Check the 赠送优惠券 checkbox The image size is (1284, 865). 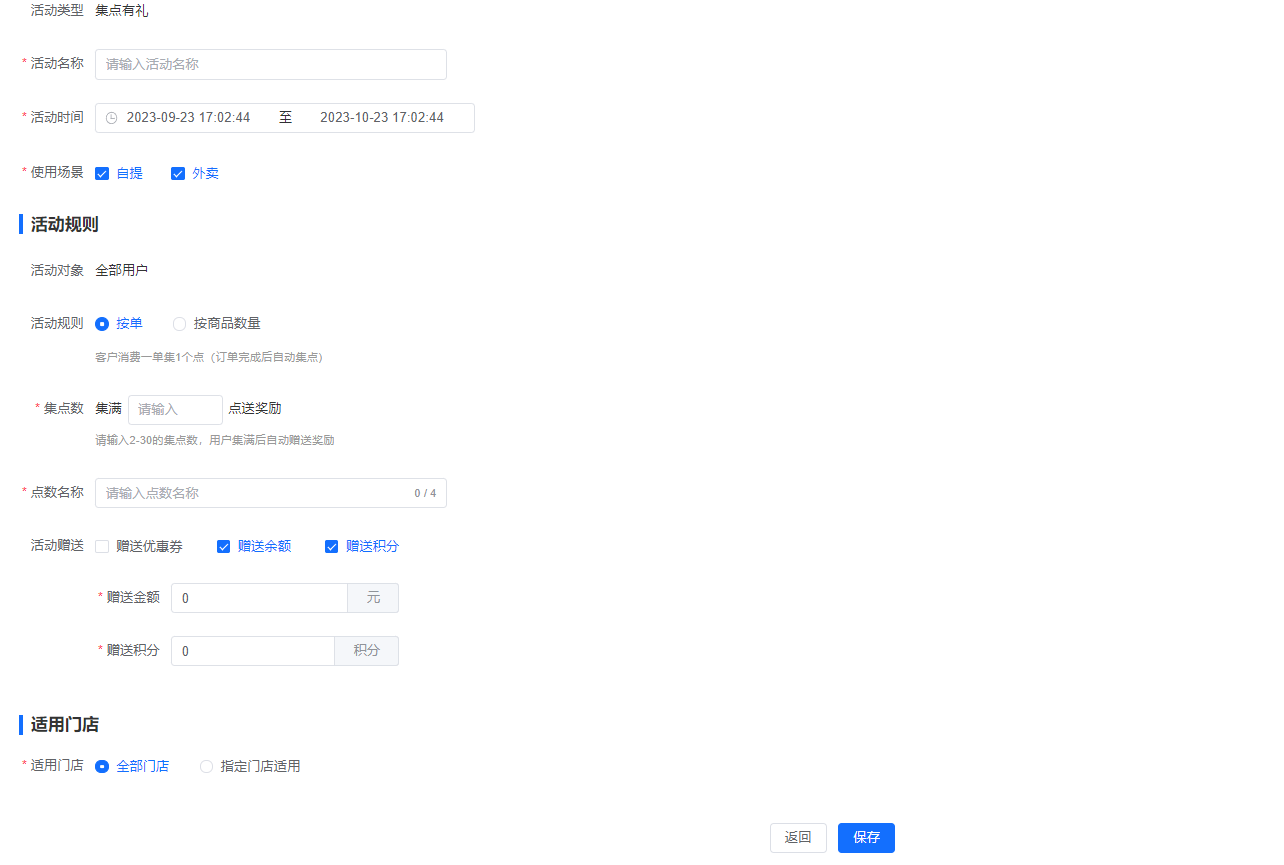(102, 547)
